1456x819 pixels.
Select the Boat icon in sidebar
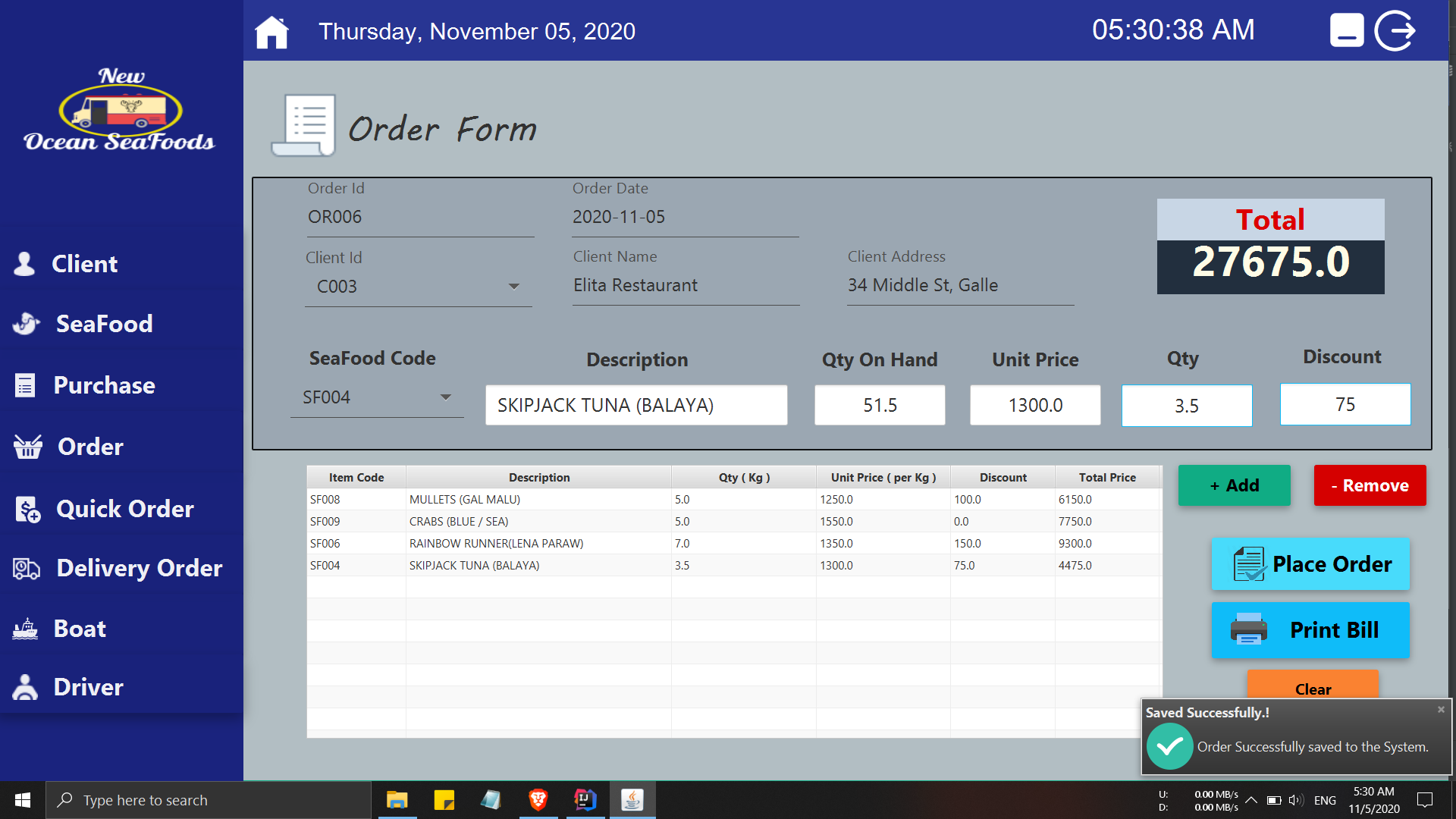(24, 628)
